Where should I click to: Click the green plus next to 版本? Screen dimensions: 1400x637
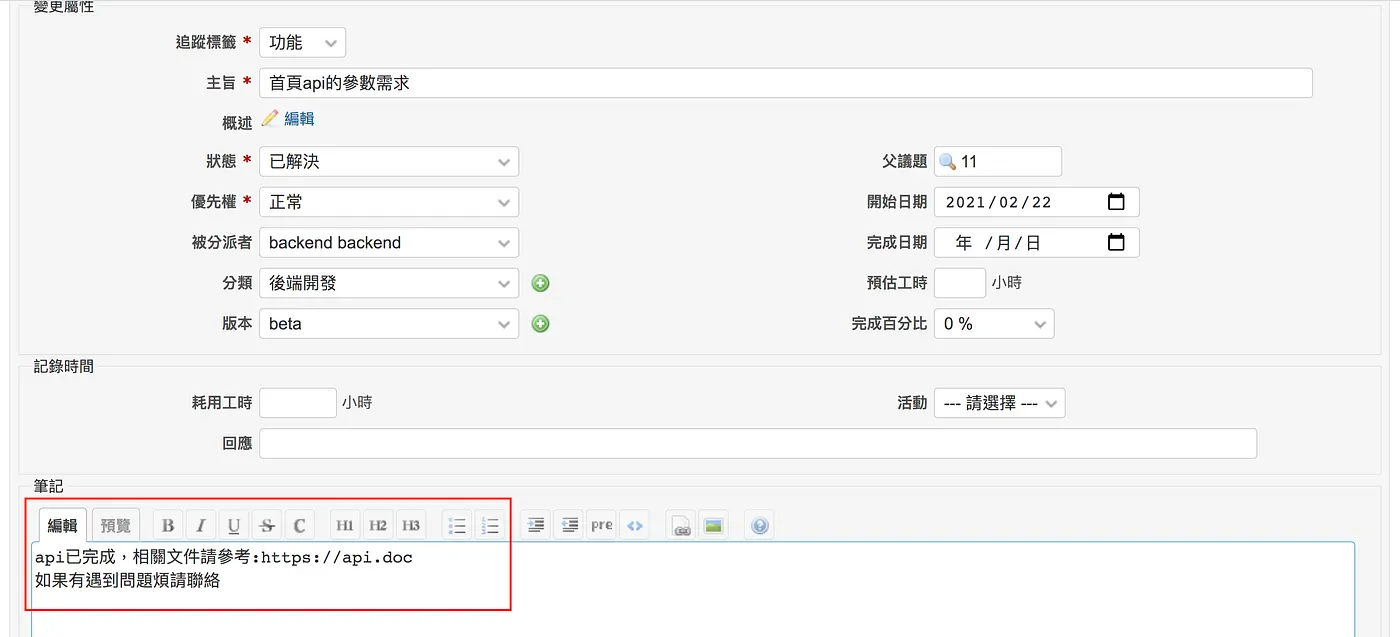pos(541,324)
